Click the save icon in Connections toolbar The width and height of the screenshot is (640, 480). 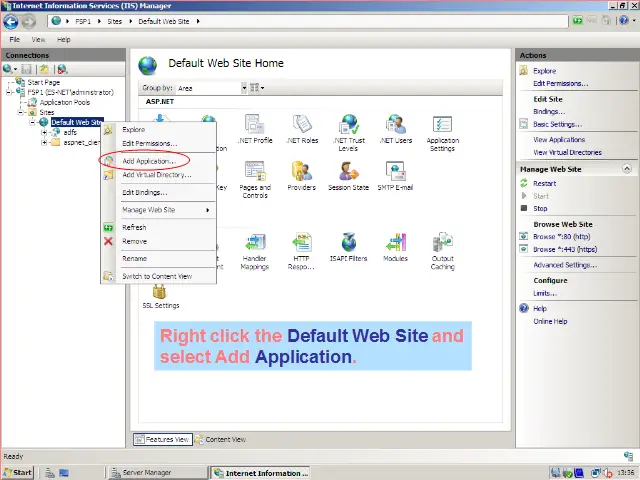[x=27, y=69]
